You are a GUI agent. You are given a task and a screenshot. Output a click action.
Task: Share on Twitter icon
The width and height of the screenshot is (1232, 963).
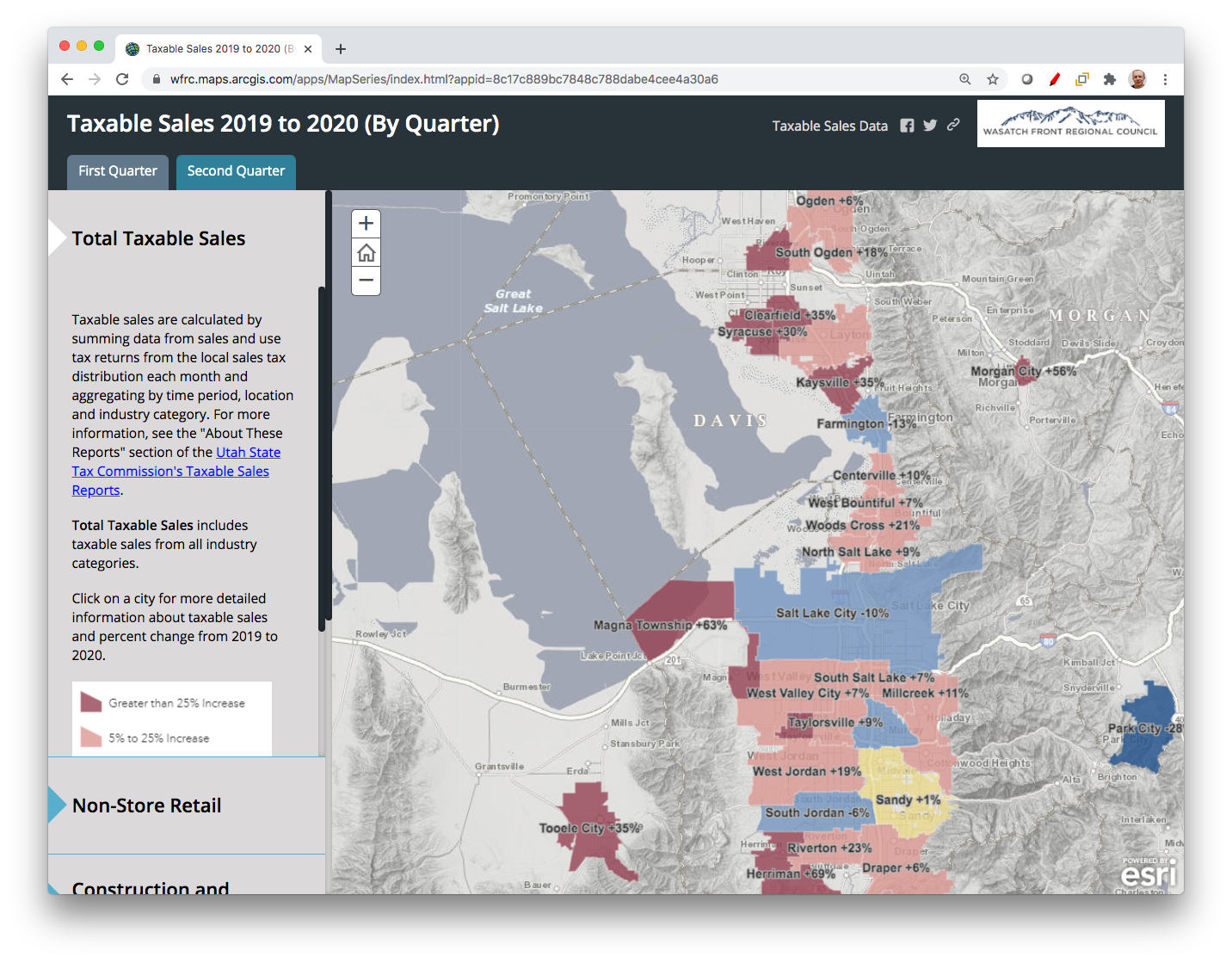point(930,126)
